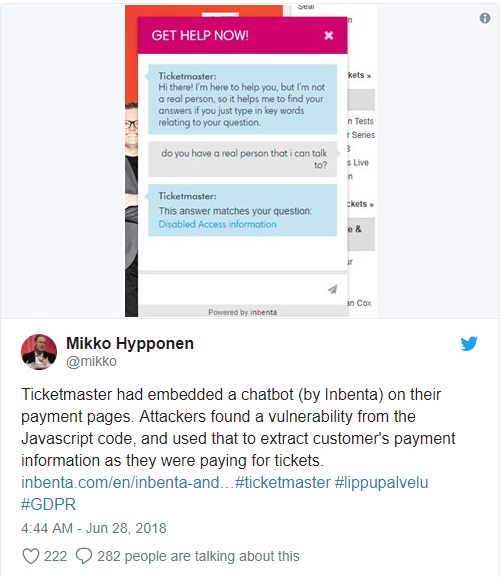500x577 pixels.
Task: Click the Mikko Hypponen display name
Action: tap(130, 343)
